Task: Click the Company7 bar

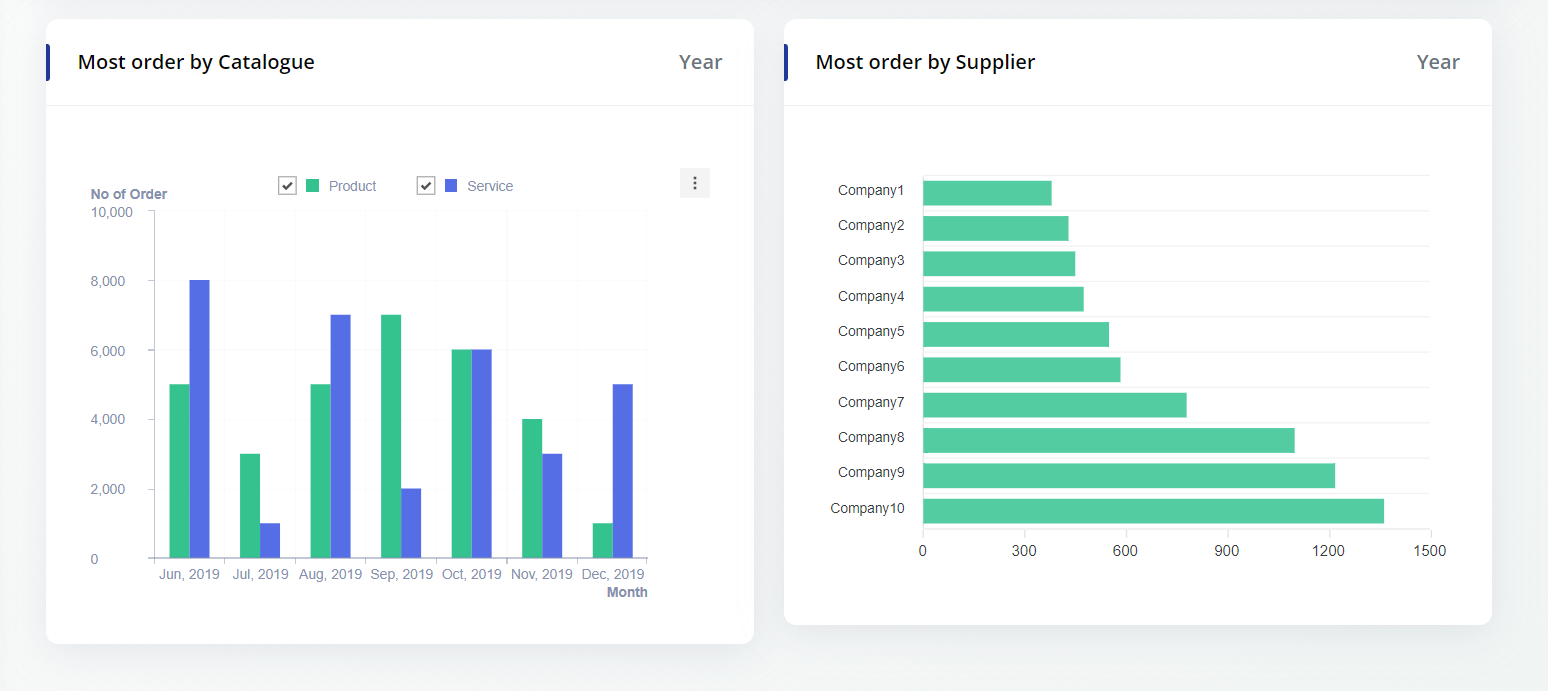Action: (1054, 405)
